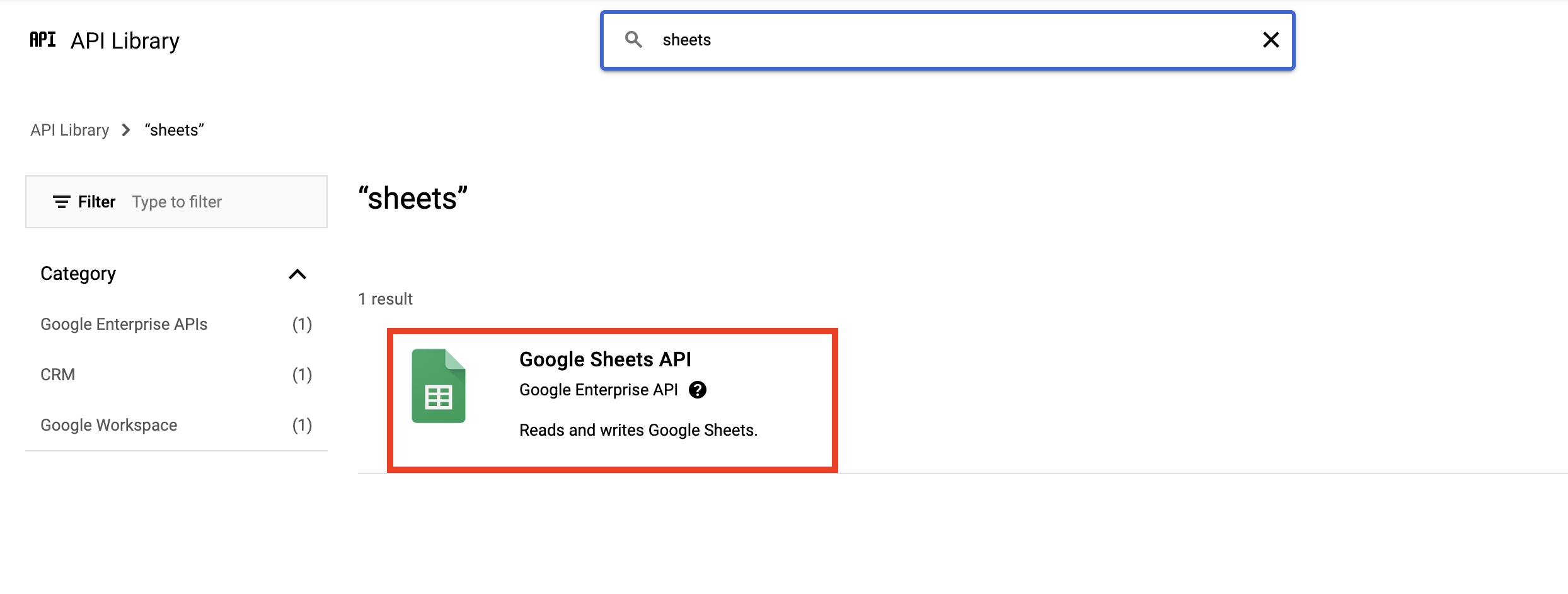The width and height of the screenshot is (1568, 594).
Task: Click the search magnifier icon
Action: pos(635,40)
